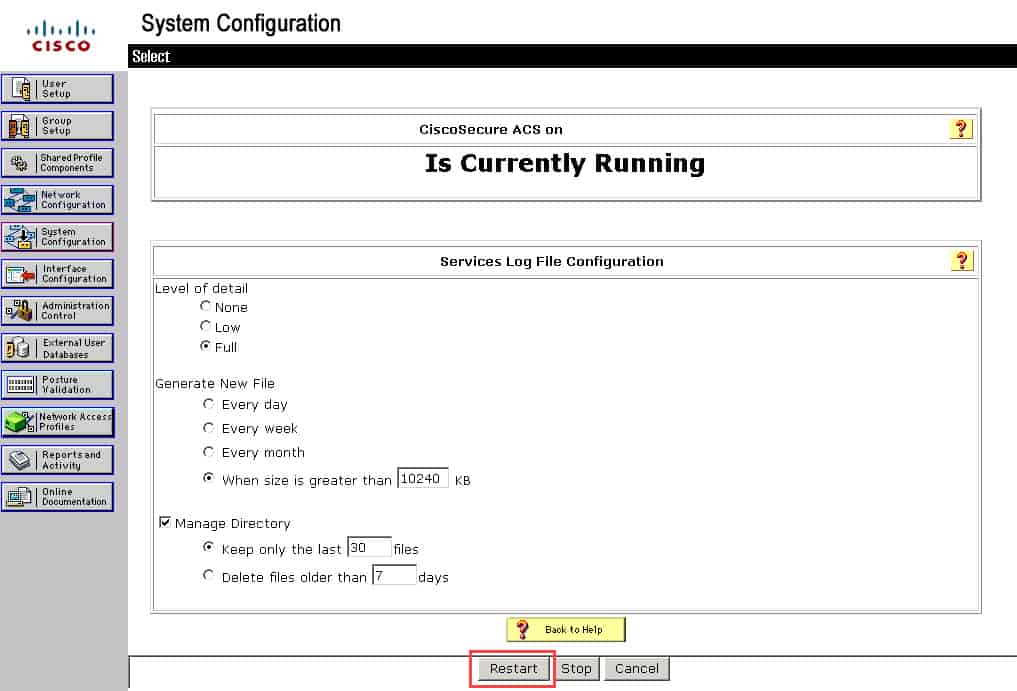This screenshot has width=1017, height=691.
Task: Select Low level of detail
Action: coord(206,327)
